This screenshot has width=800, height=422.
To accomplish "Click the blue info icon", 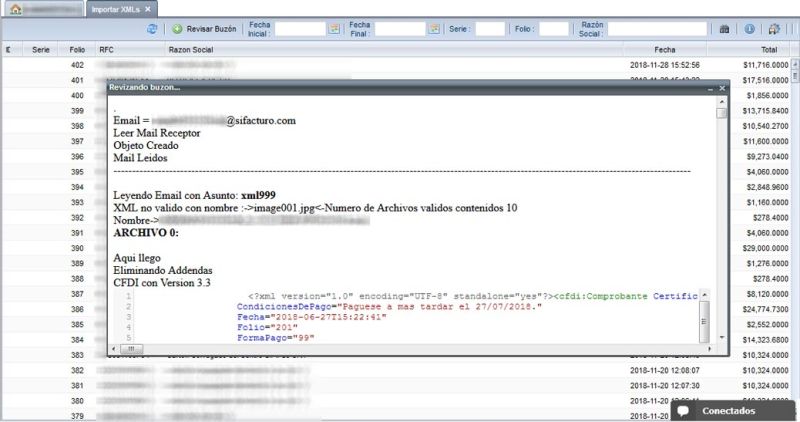I will point(749,29).
